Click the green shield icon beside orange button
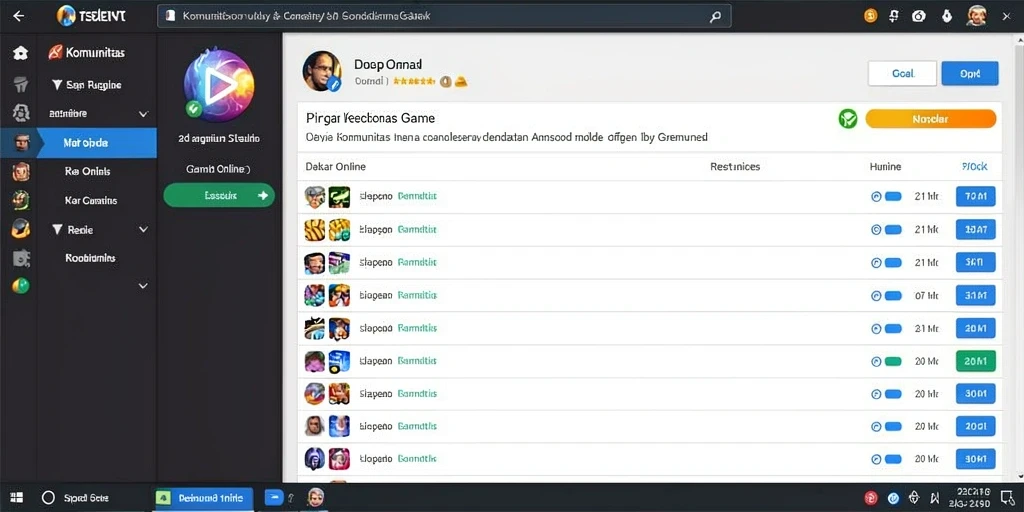 click(848, 118)
